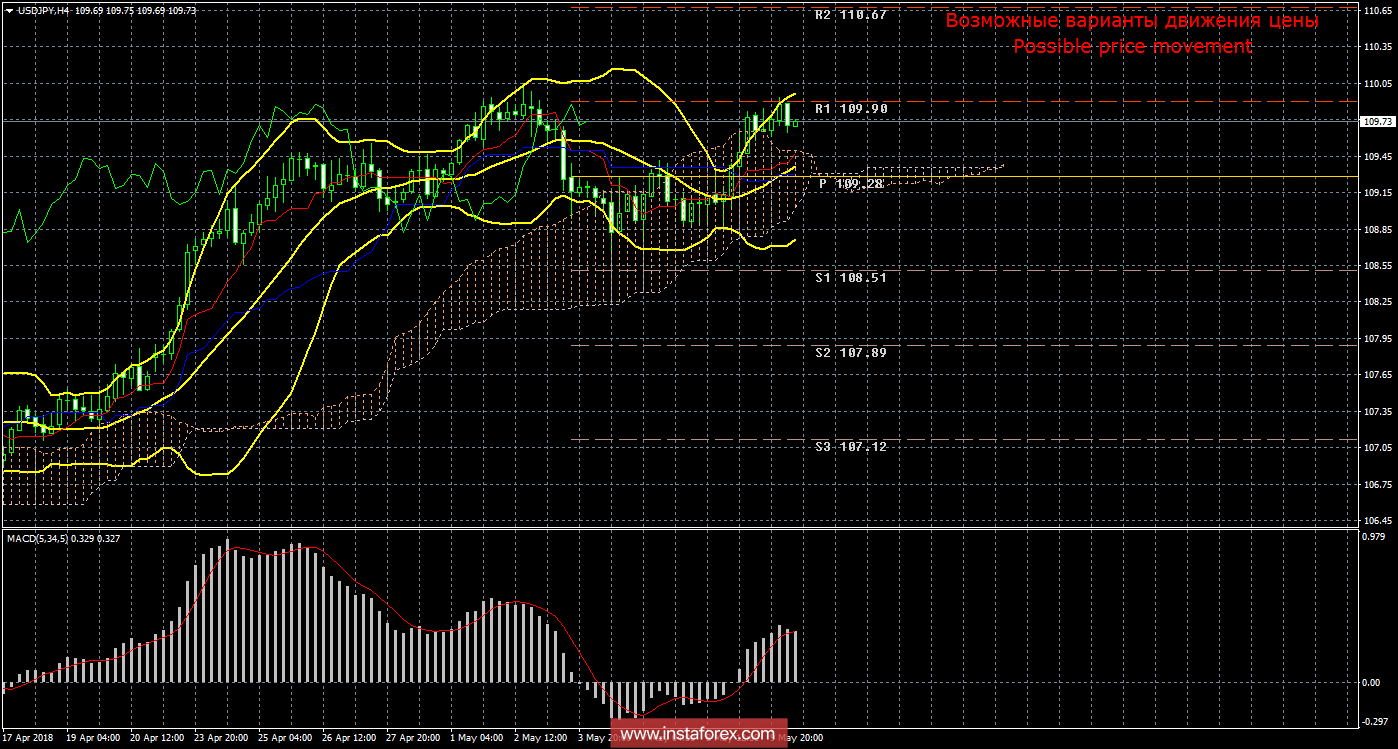The width and height of the screenshot is (1398, 749).
Task: Select the R1 109.90 resistance label
Action: click(x=850, y=108)
